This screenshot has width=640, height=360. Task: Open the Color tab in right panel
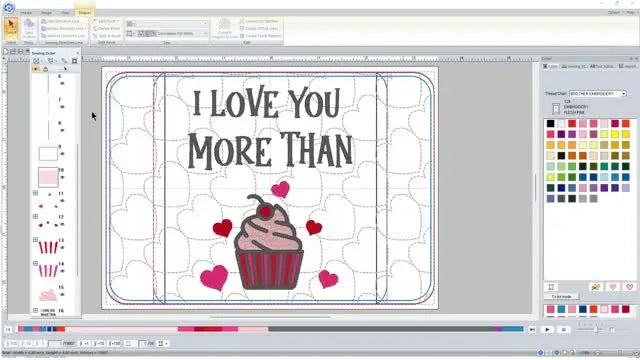(550, 66)
